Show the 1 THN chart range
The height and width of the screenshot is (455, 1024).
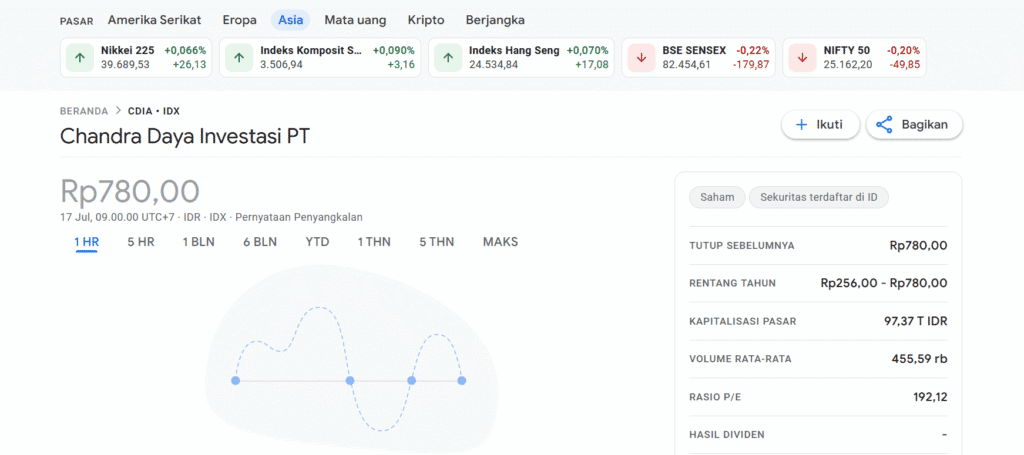(374, 242)
